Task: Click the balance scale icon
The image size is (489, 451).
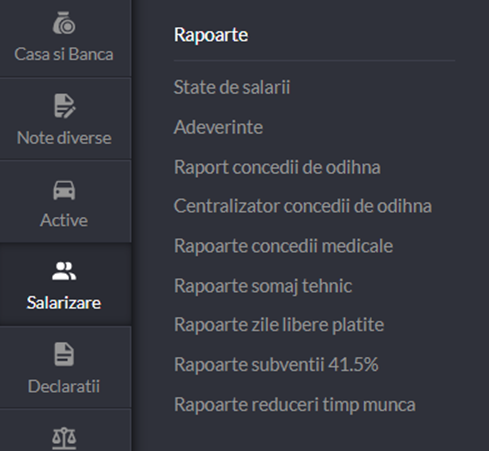Action: click(64, 438)
